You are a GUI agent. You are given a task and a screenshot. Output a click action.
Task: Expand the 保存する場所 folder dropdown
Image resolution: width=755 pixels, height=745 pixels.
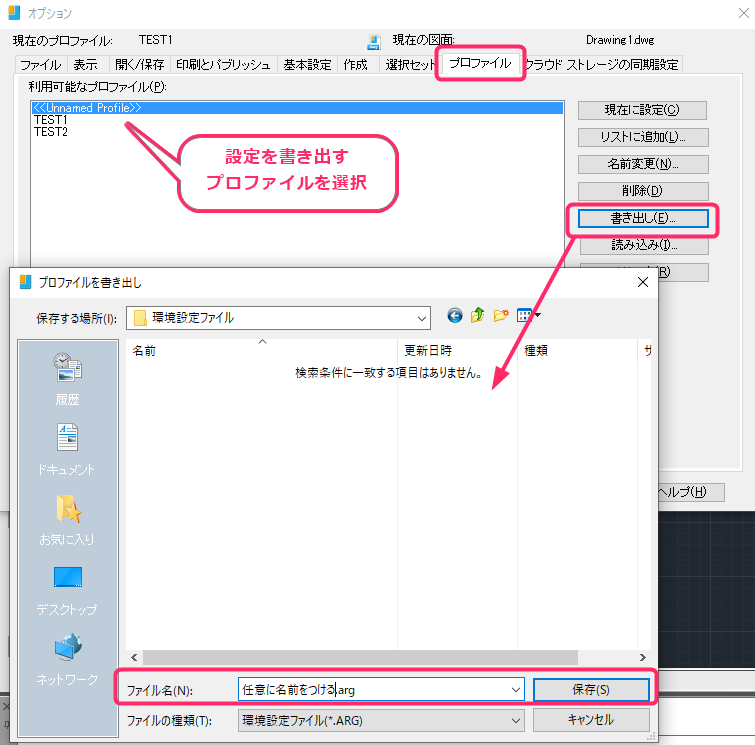click(x=421, y=318)
